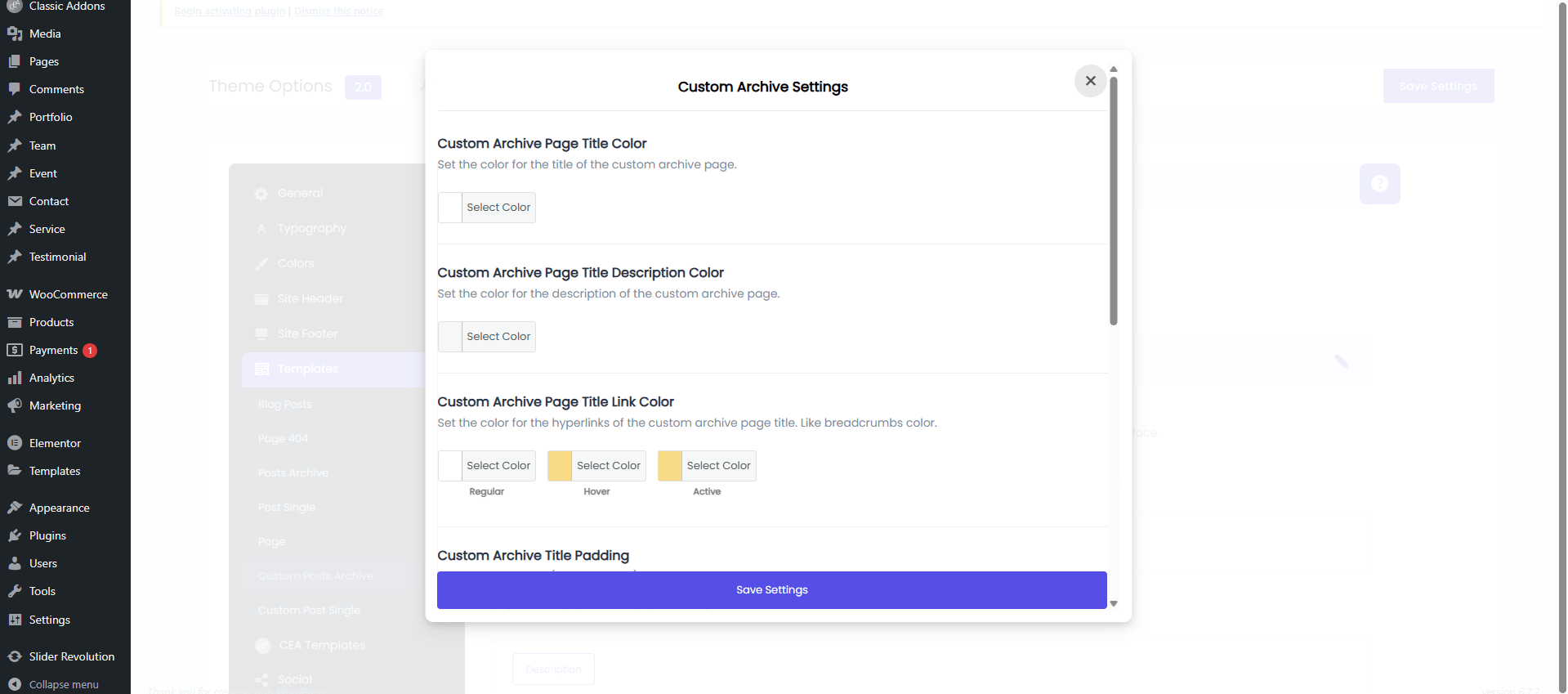1568x694 pixels.
Task: Pick the yellow Hover color swatch
Action: coord(560,466)
